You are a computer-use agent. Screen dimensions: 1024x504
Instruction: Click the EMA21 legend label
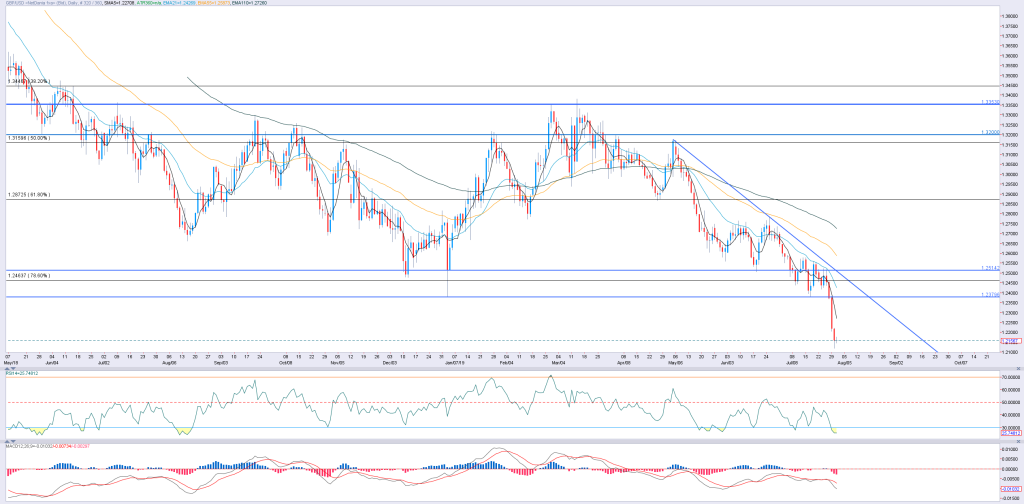[x=182, y=3]
